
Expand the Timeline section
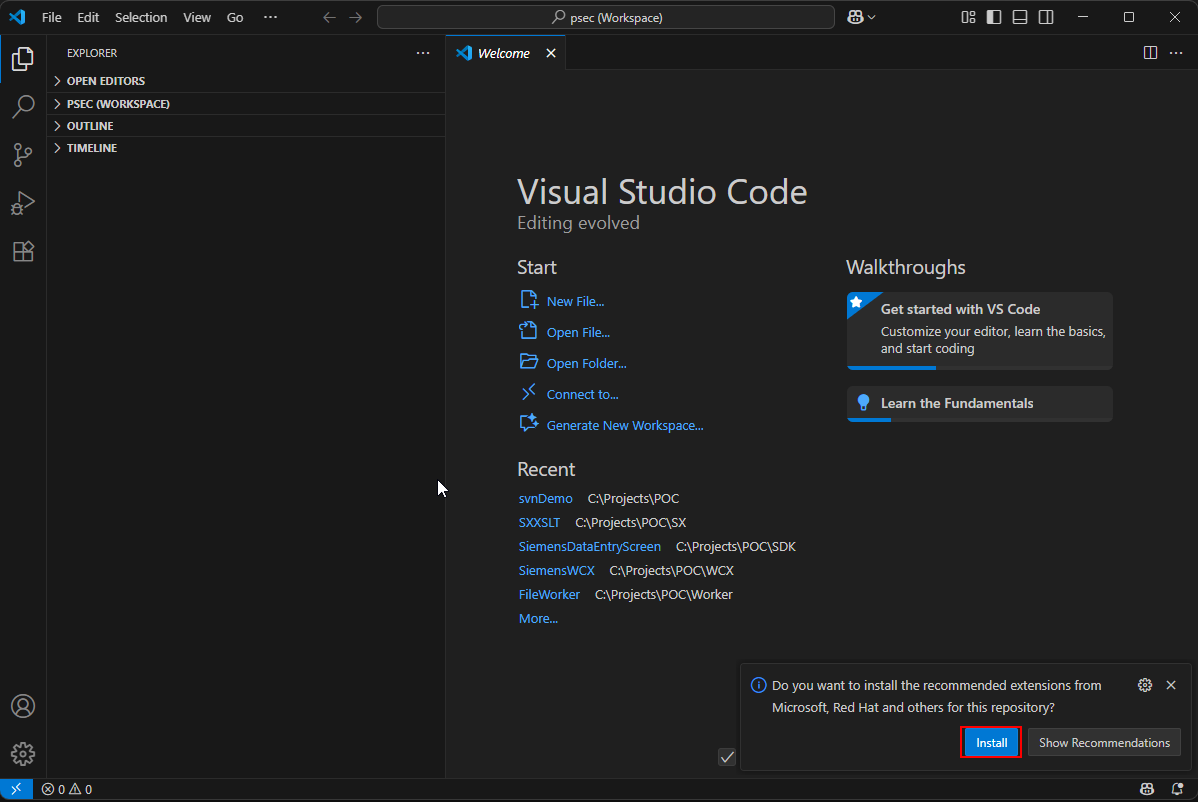point(91,148)
